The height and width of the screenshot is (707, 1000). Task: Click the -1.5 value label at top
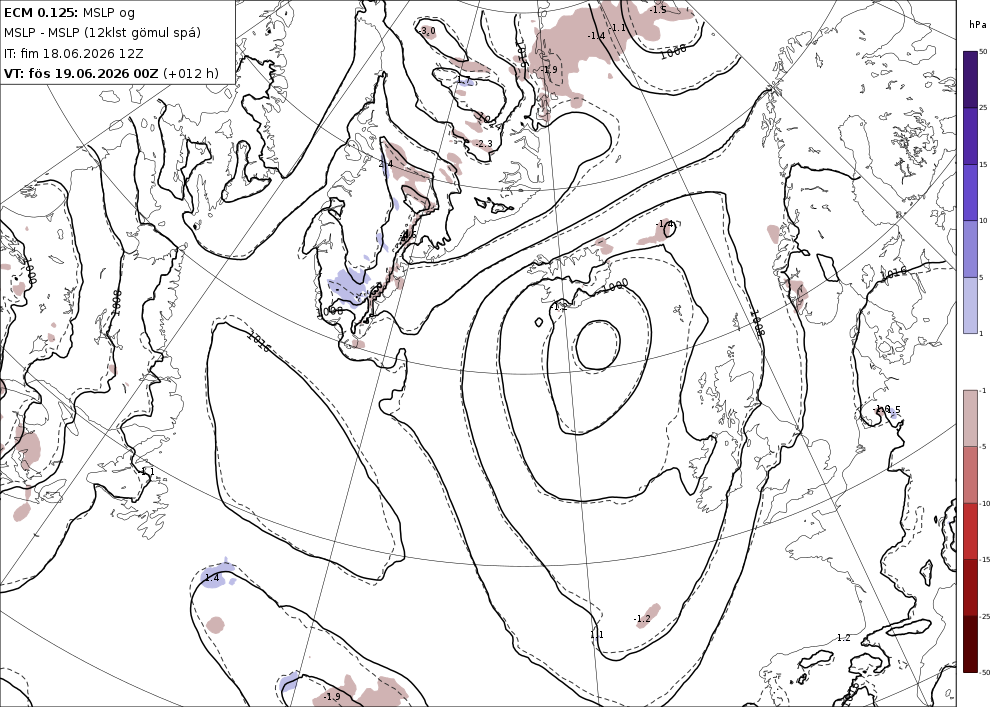(x=658, y=10)
